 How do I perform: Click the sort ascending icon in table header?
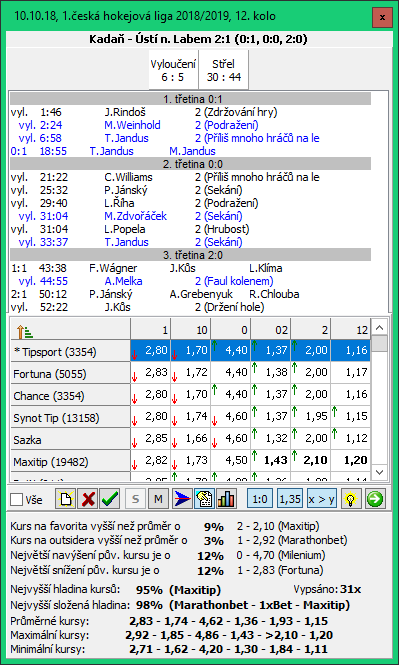(24, 331)
